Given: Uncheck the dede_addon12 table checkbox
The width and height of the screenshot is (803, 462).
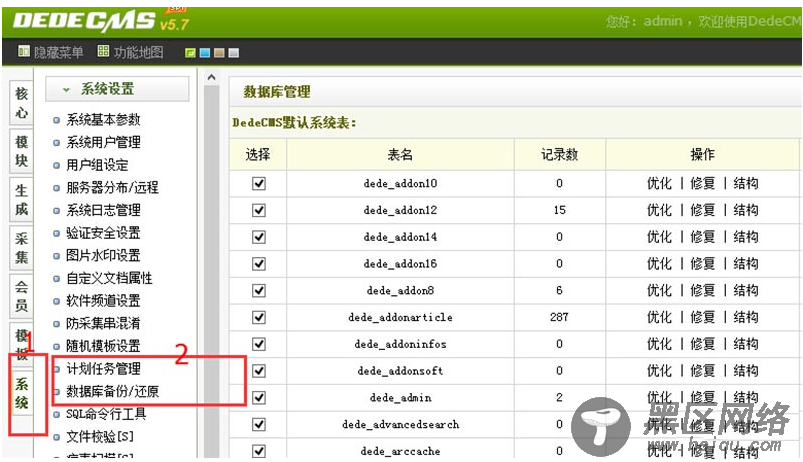Looking at the screenshot, I should tap(259, 210).
